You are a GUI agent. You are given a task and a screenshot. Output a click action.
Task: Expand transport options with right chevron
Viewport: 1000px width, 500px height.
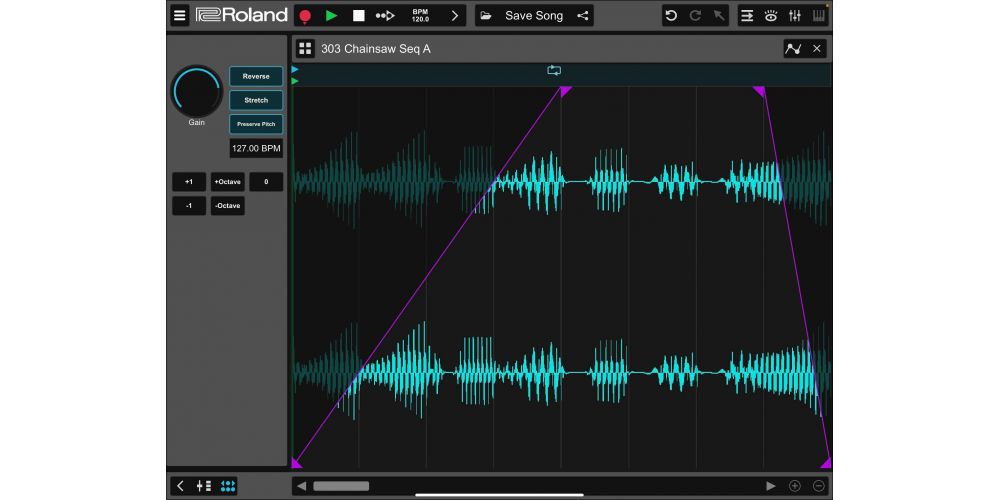pyautogui.click(x=455, y=15)
